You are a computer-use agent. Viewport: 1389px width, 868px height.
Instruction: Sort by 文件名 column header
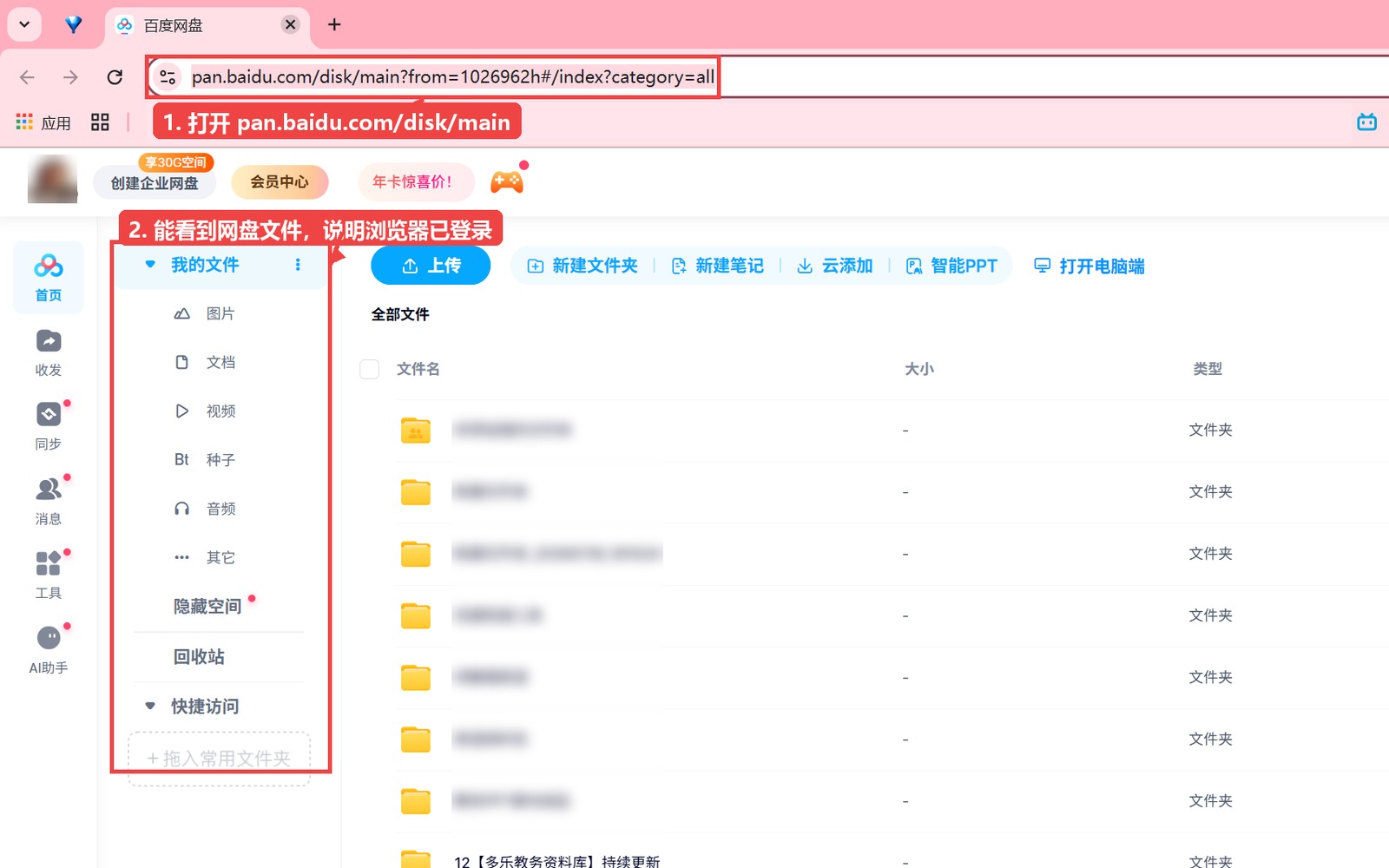tap(418, 369)
